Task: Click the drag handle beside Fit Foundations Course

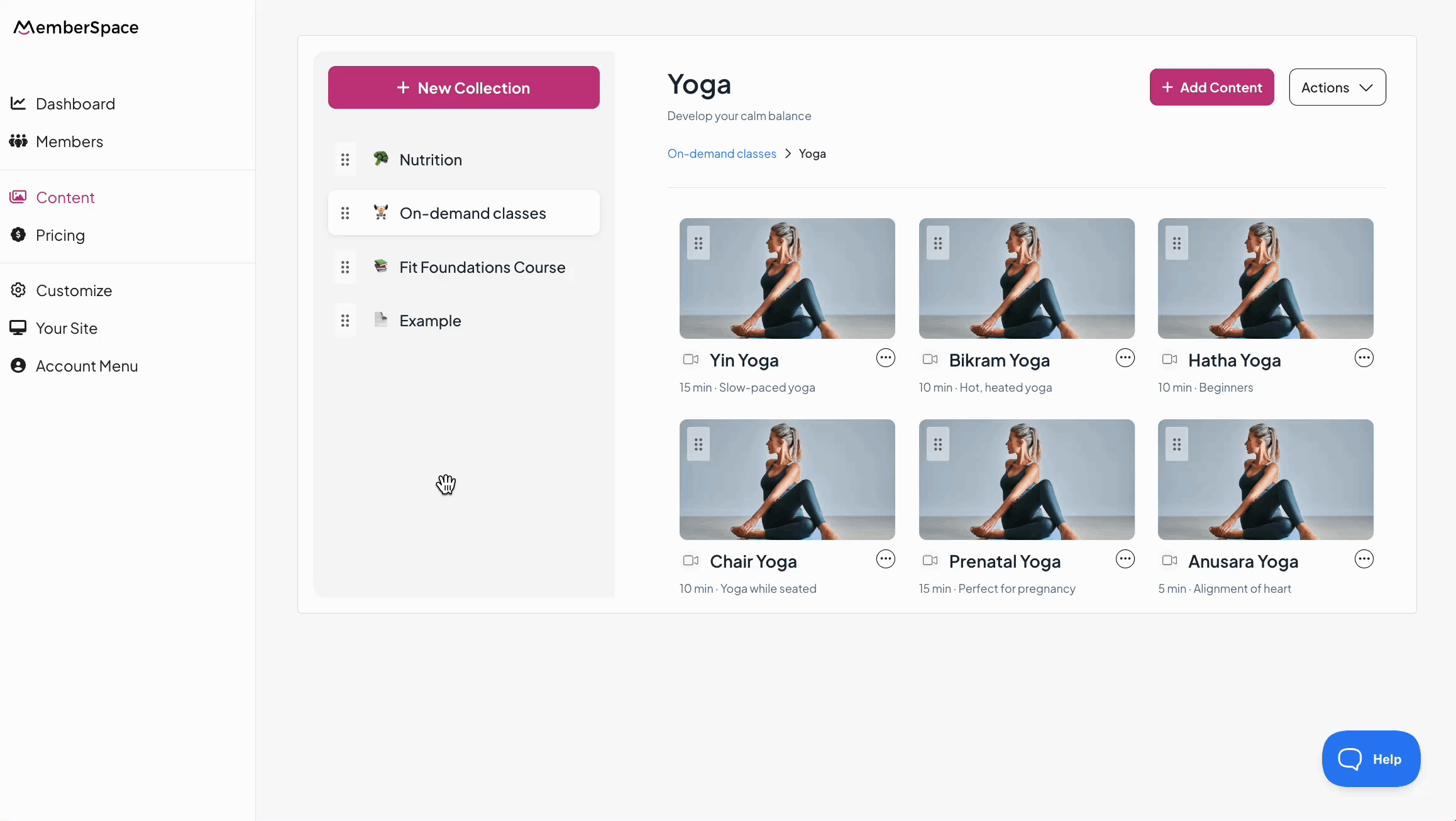Action: (345, 267)
